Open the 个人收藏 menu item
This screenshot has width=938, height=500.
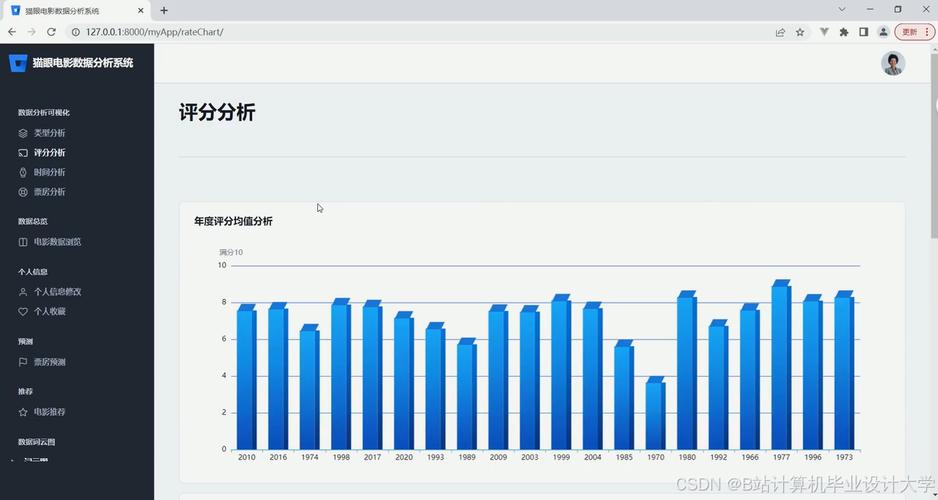coord(50,312)
